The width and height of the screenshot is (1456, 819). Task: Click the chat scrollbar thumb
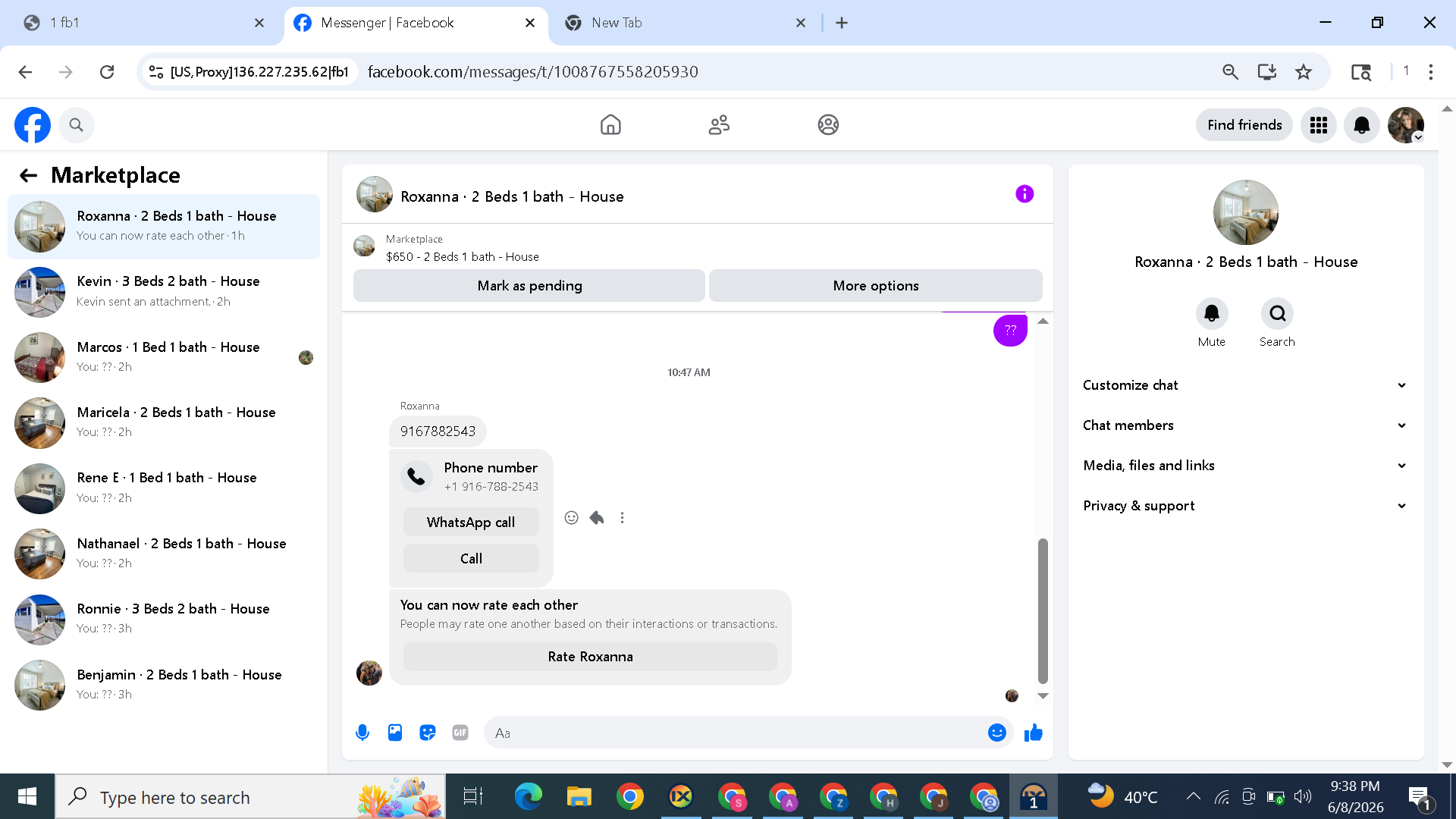click(1043, 610)
